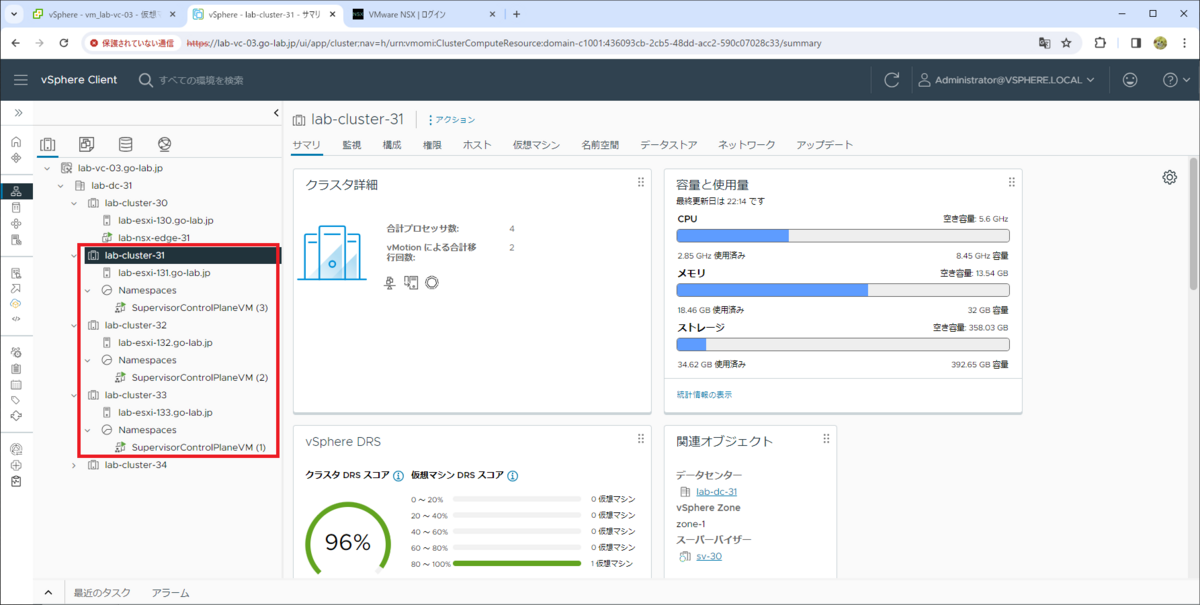Click 統計情報の表示 link
Screen dimensions: 1200x605
[x=704, y=395]
